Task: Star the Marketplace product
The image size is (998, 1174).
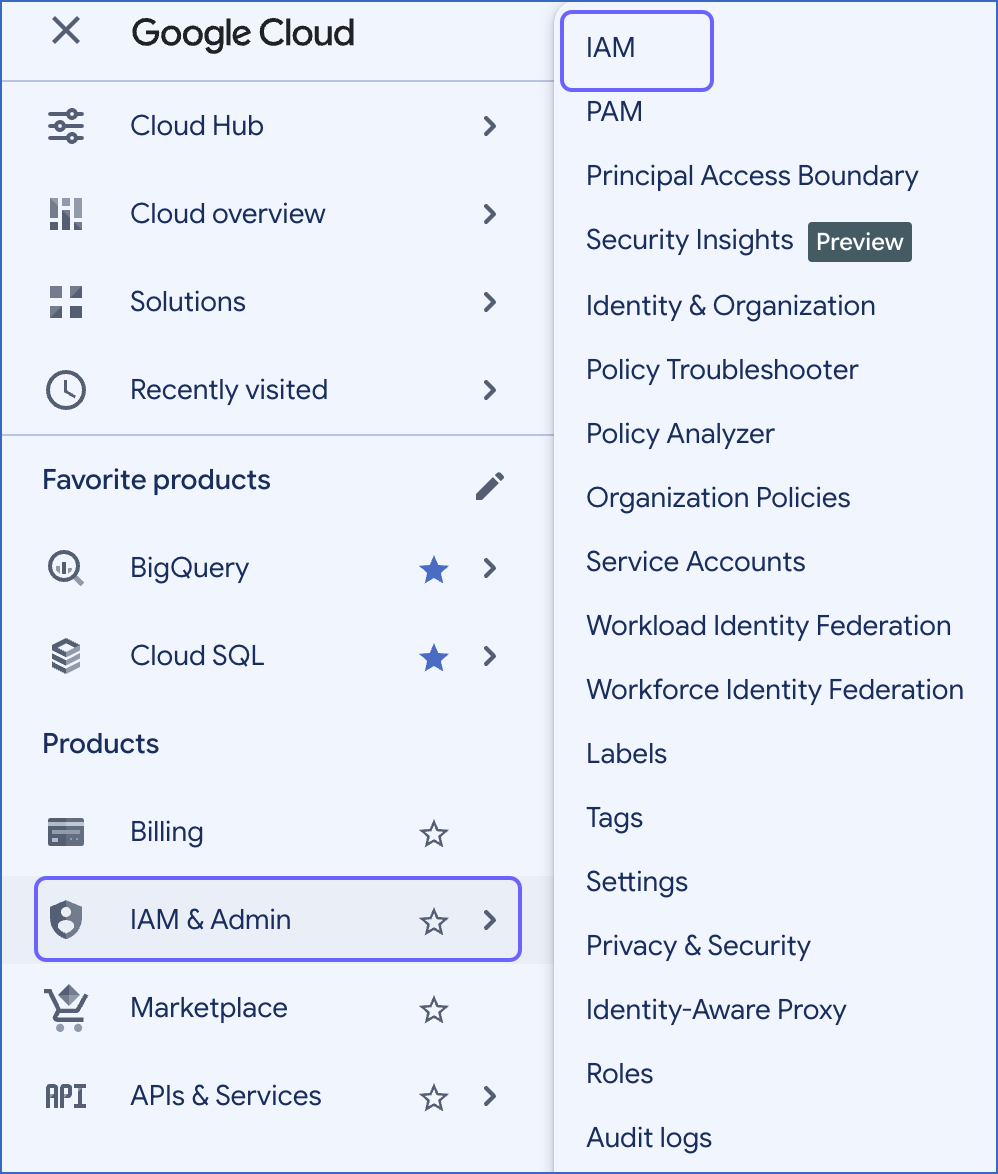Action: click(433, 1010)
